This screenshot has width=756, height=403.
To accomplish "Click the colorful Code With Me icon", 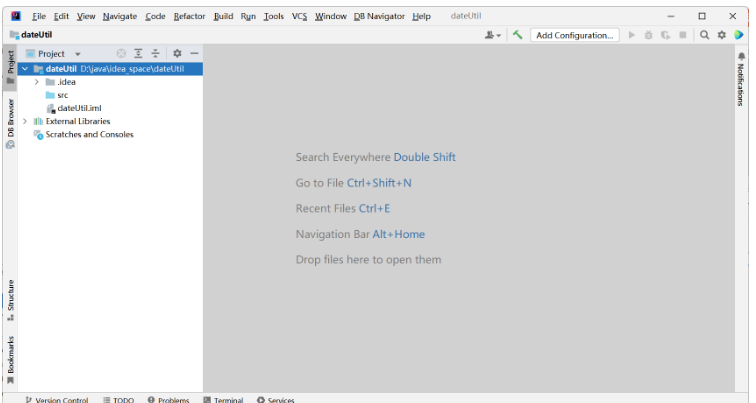I will pyautogui.click(x=739, y=35).
